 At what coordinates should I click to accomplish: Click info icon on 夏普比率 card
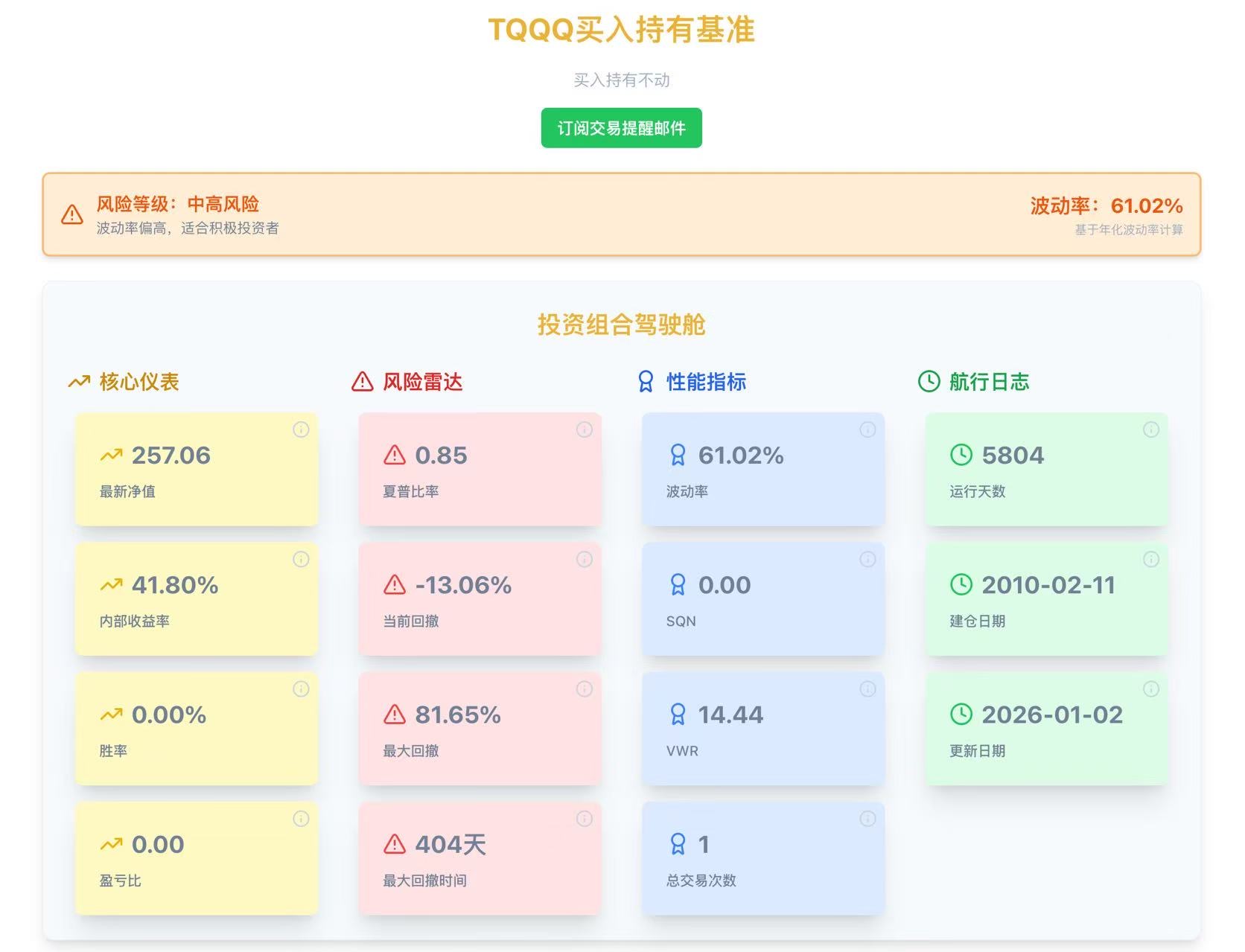tap(585, 429)
